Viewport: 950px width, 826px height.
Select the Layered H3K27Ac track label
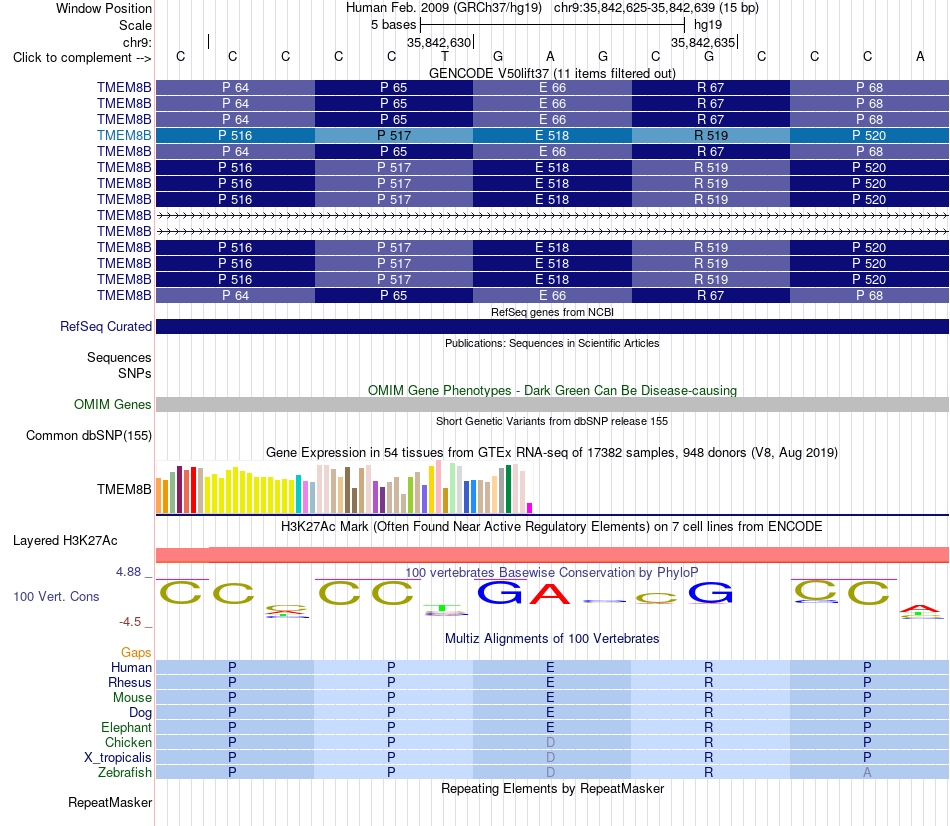click(65, 540)
